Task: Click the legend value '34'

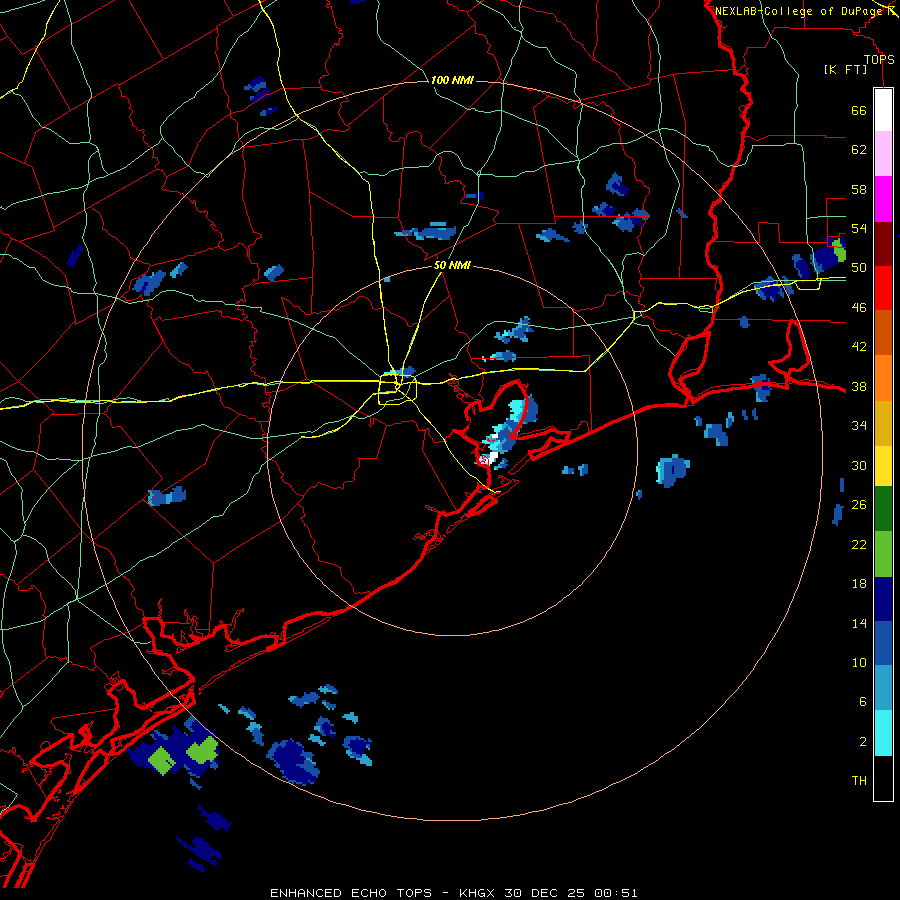Action: point(859,425)
